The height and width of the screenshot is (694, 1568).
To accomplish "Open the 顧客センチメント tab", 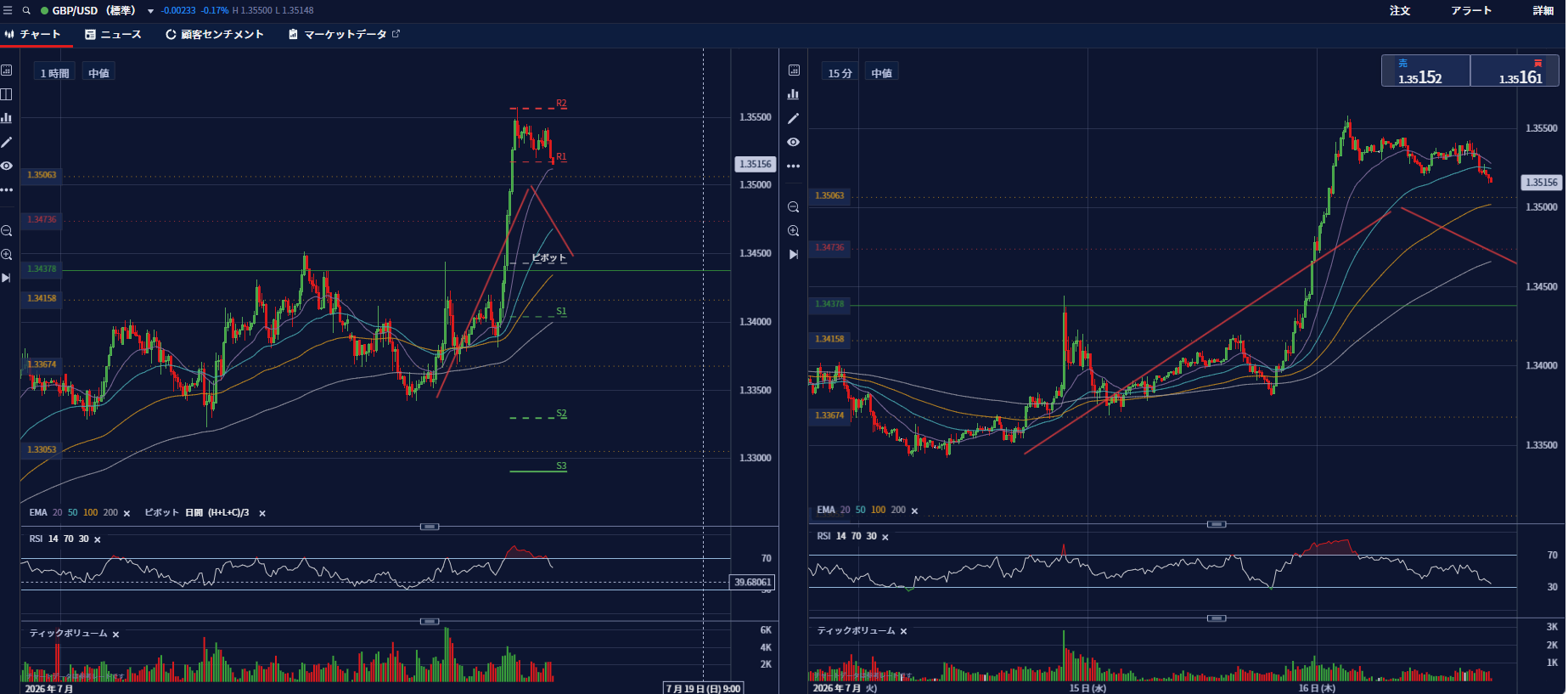I will (x=215, y=35).
